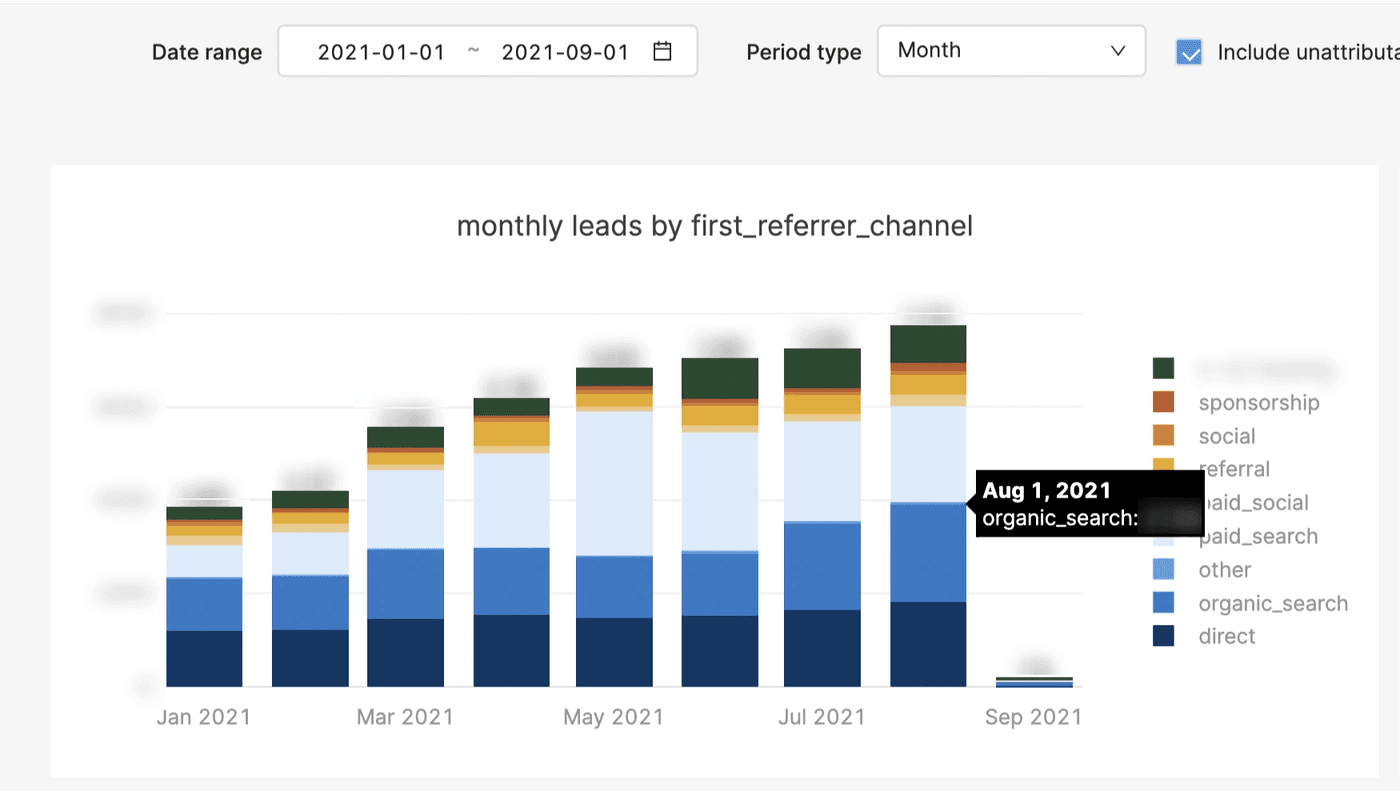Screen dimensions: 1400x791
Task: Click the monthly leads chart title
Action: [x=715, y=226]
